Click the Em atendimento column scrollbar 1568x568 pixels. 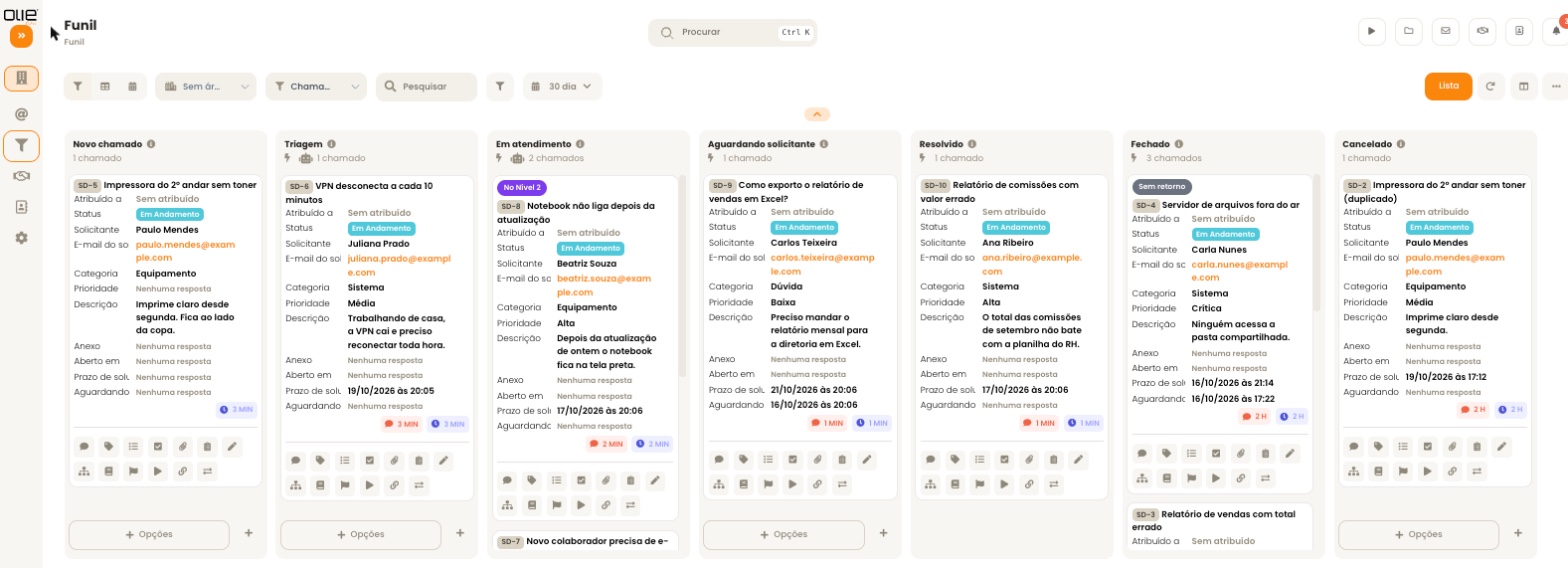[x=682, y=275]
